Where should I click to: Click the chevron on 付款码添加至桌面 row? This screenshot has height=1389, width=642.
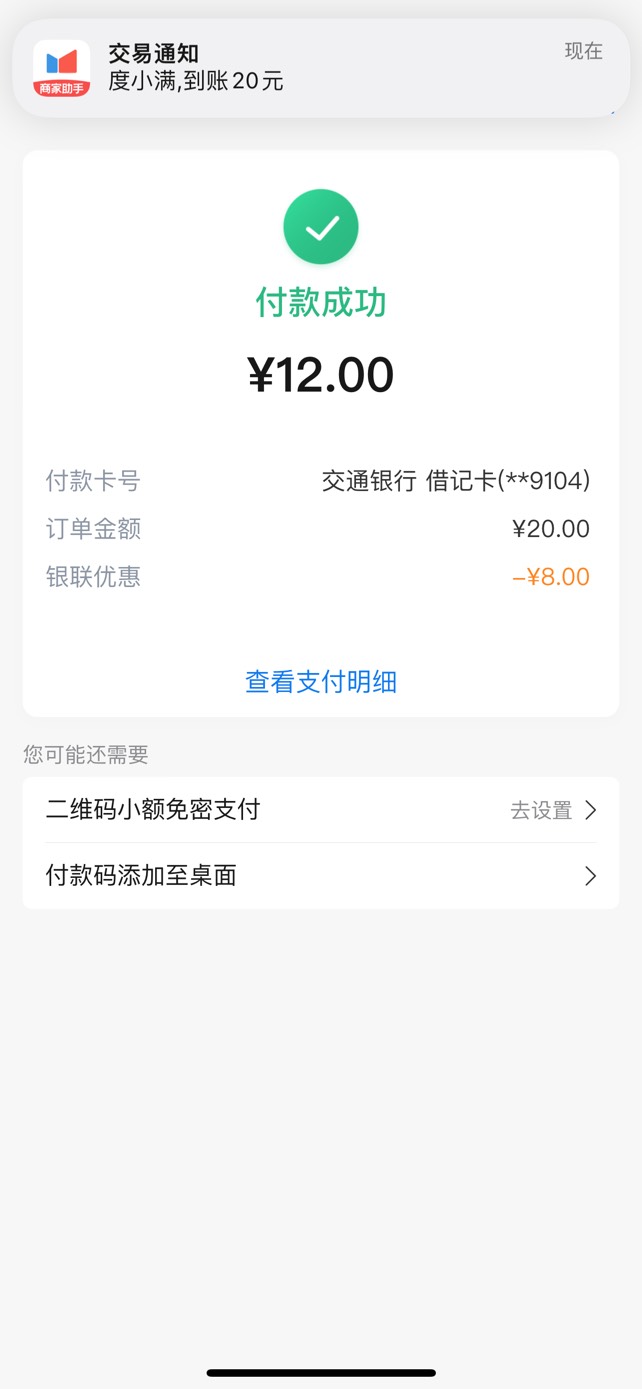(590, 876)
